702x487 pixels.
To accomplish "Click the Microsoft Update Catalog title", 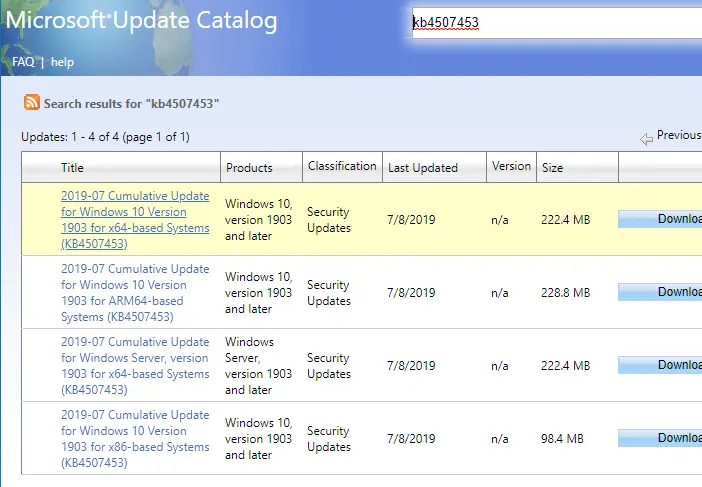I will [141, 20].
